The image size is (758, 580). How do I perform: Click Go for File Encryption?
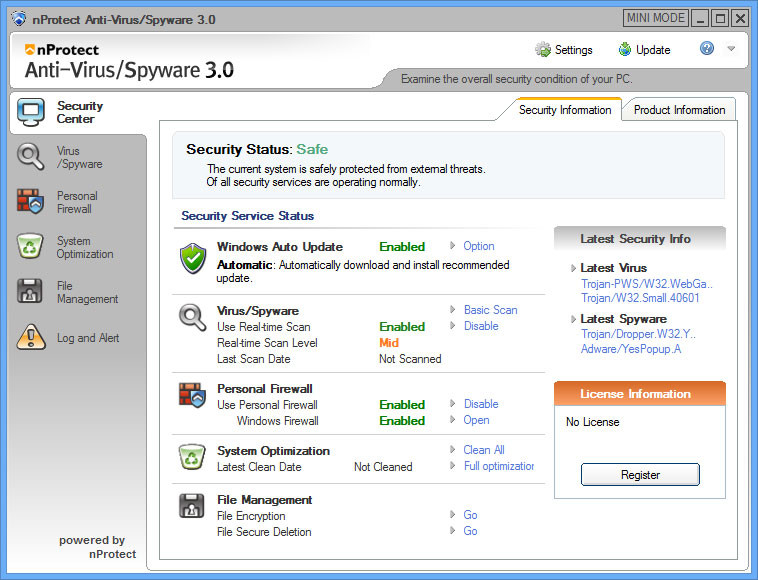click(x=470, y=515)
